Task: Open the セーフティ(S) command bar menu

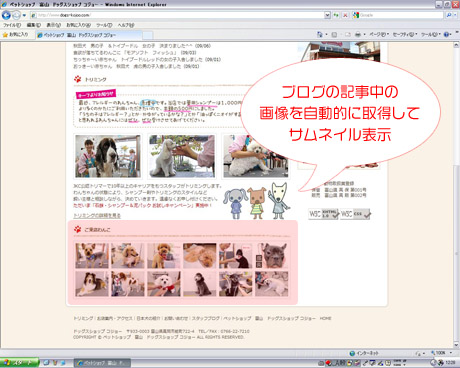Action: click(405, 34)
